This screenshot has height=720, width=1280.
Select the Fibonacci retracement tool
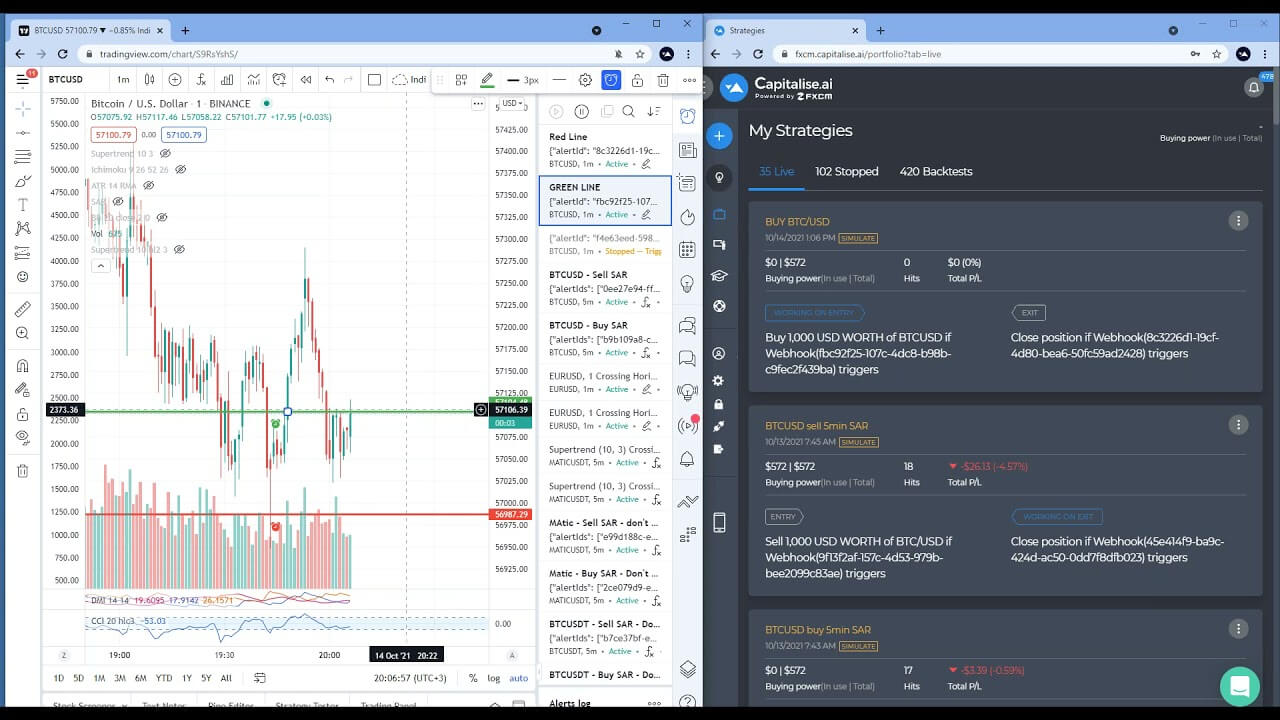tap(22, 156)
